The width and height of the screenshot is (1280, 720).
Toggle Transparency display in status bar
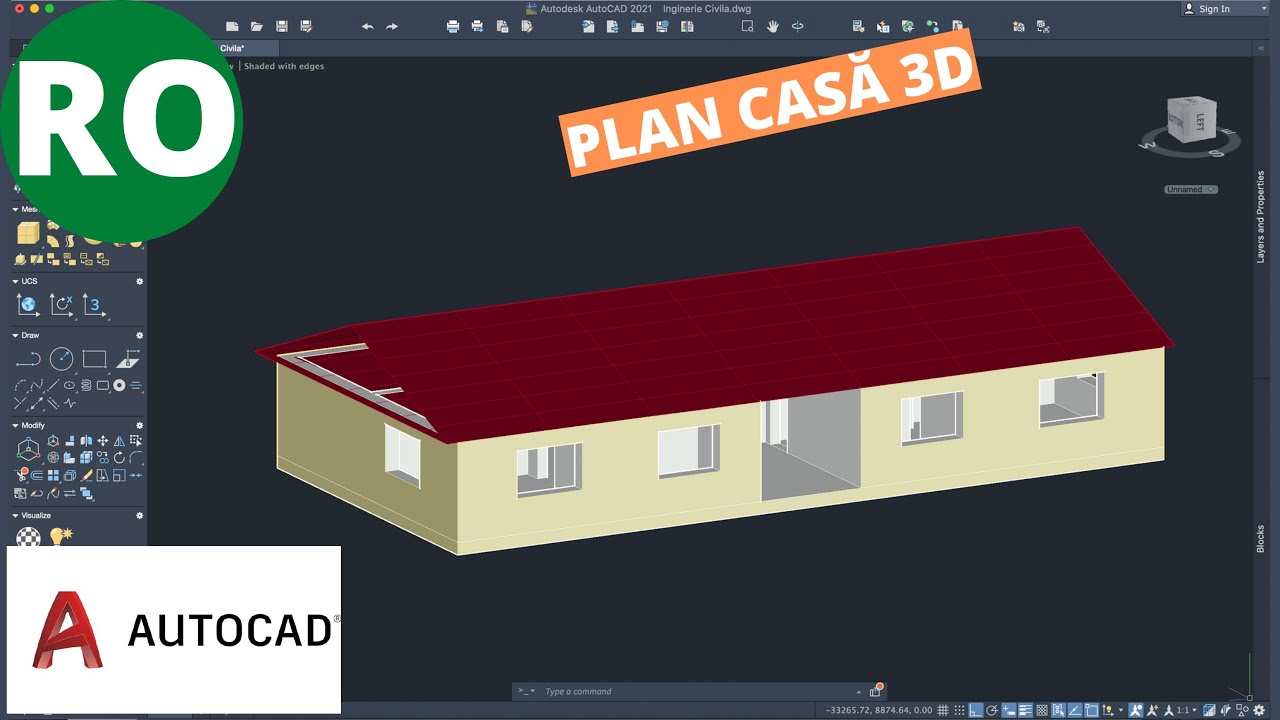tap(1042, 710)
